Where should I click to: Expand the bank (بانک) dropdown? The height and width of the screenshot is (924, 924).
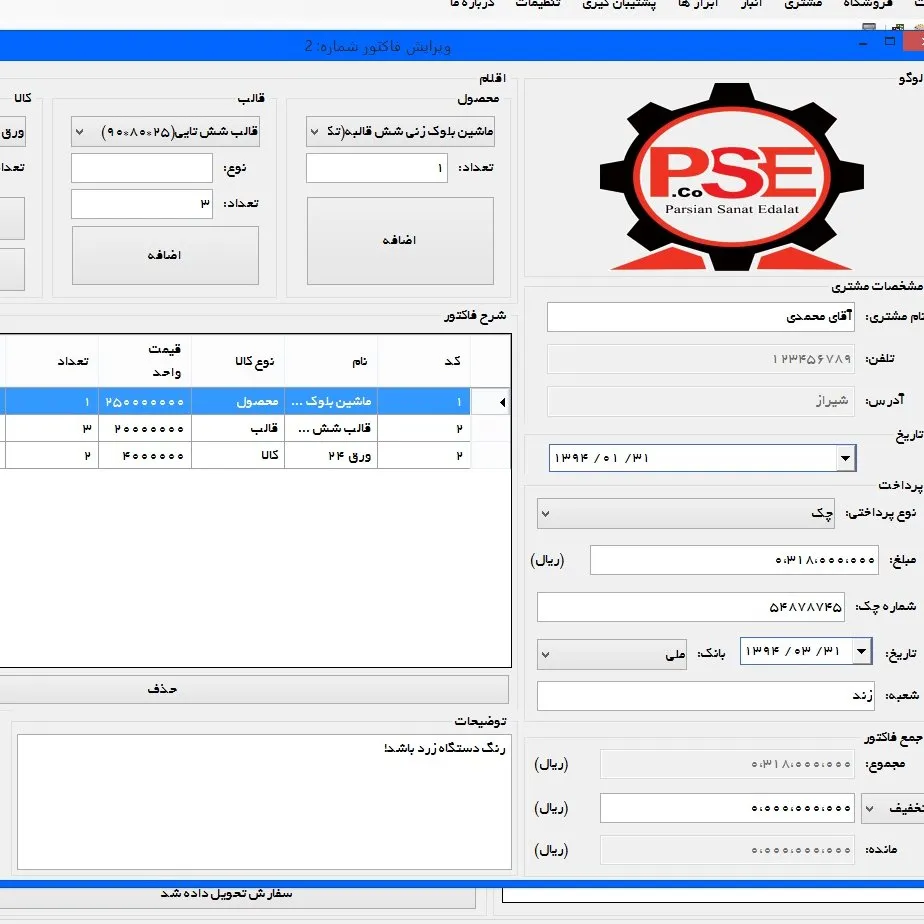click(x=546, y=654)
